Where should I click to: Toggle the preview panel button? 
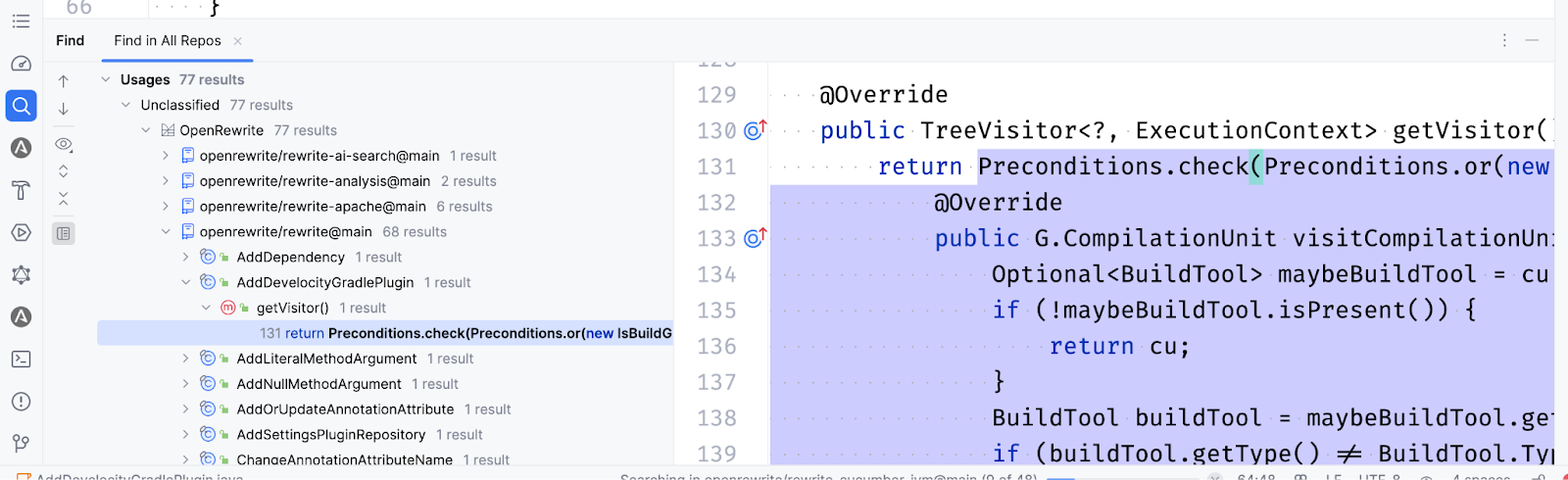(64, 233)
